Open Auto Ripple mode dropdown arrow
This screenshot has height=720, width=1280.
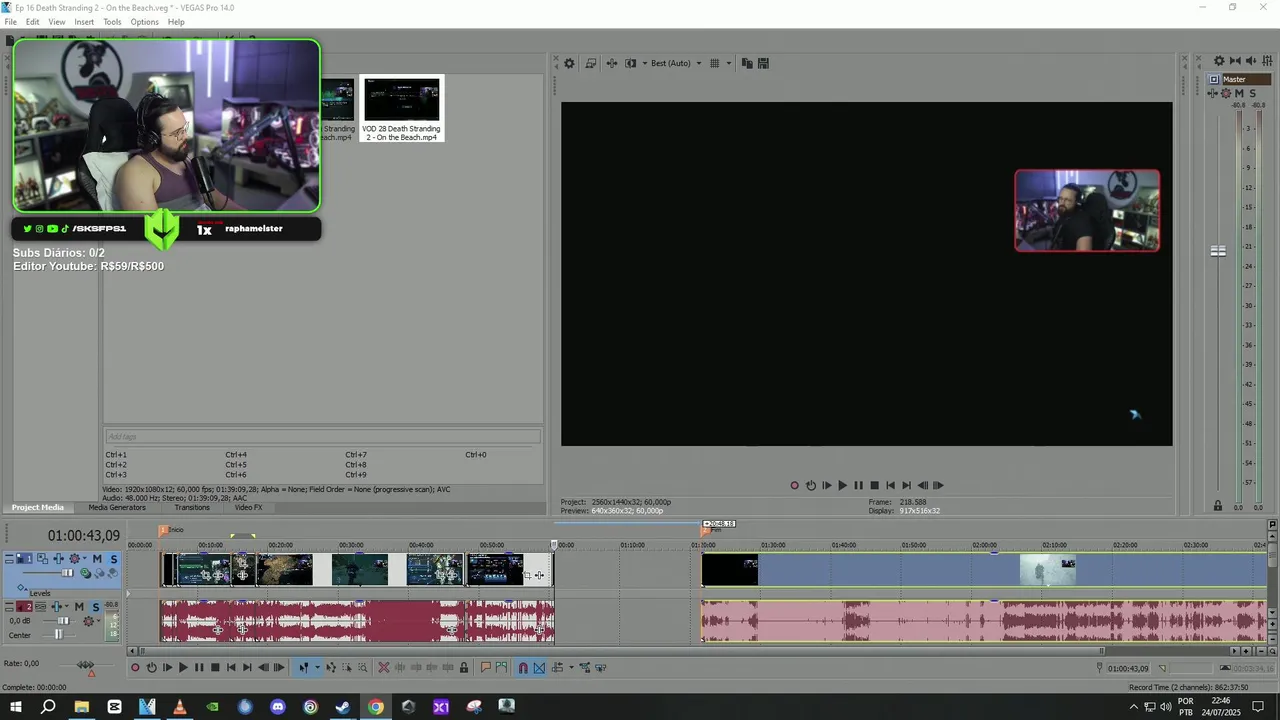tap(571, 667)
